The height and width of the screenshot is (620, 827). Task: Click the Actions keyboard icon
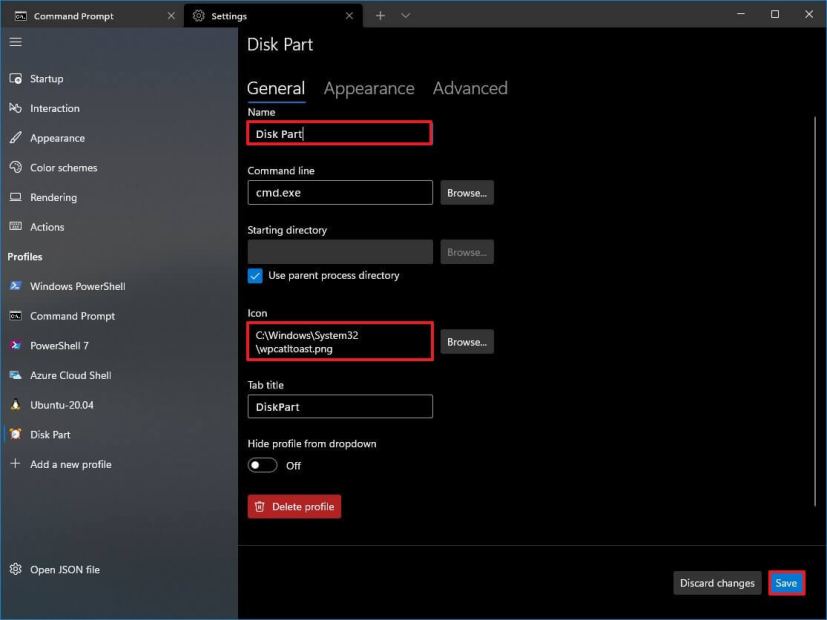(x=15, y=226)
